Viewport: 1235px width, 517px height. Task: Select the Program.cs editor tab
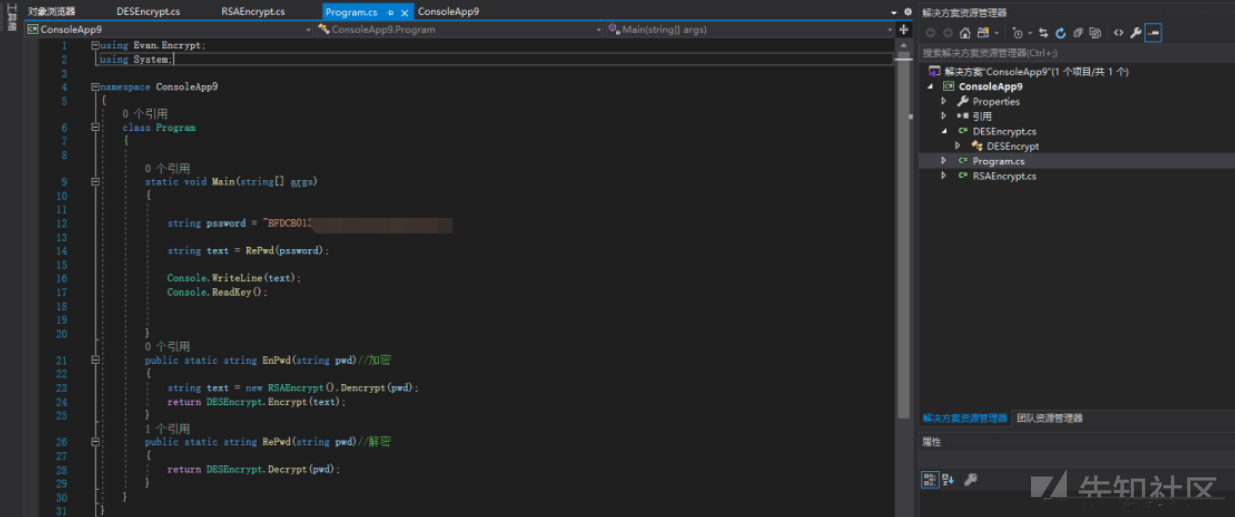pyautogui.click(x=351, y=12)
